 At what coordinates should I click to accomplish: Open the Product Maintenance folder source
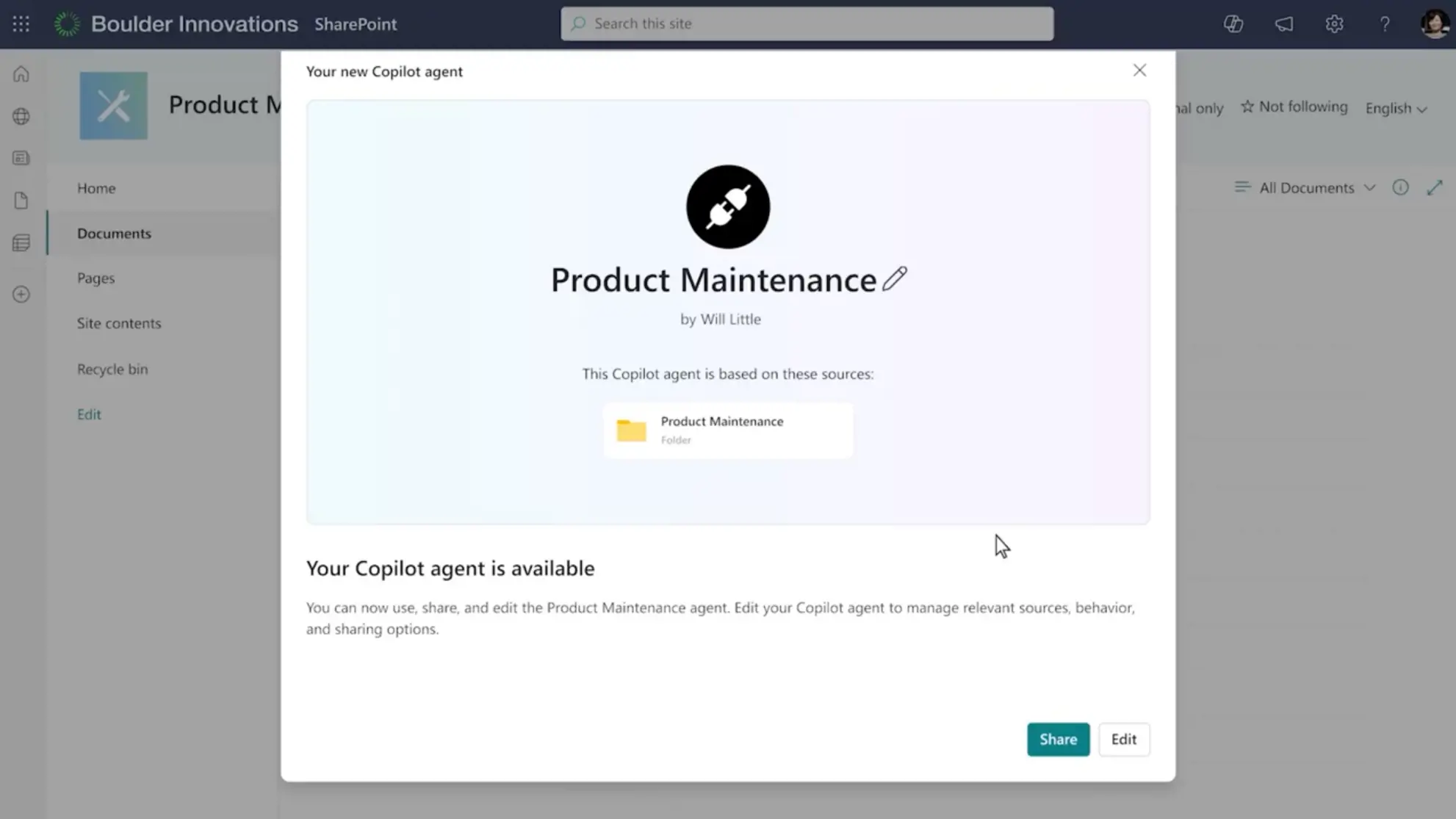pos(727,429)
